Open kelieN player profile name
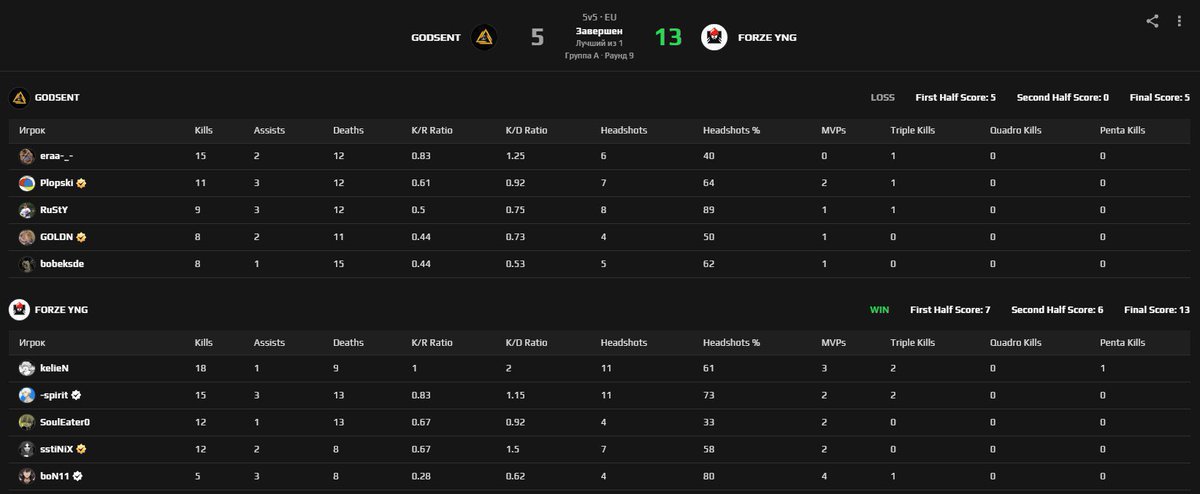1200x494 pixels. coord(54,368)
